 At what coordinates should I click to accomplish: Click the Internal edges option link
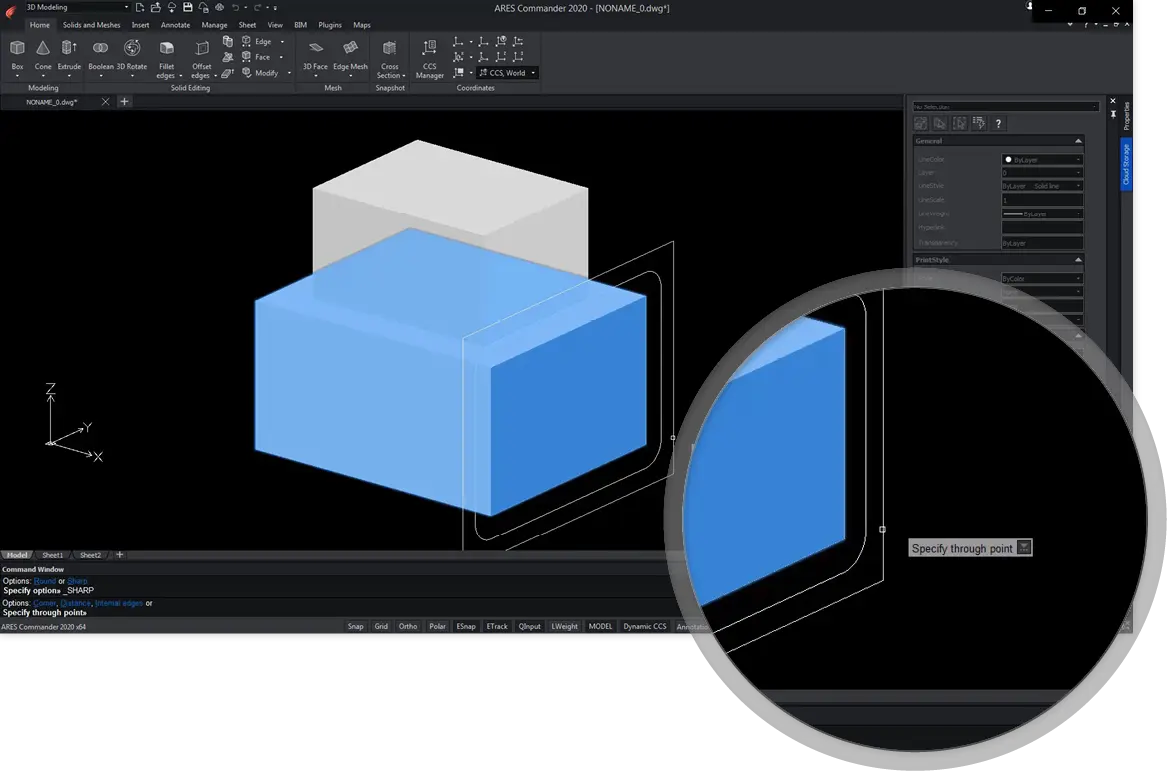(118, 604)
